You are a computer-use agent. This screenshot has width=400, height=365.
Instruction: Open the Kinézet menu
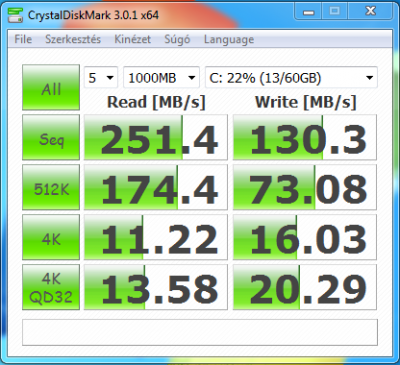tap(132, 39)
